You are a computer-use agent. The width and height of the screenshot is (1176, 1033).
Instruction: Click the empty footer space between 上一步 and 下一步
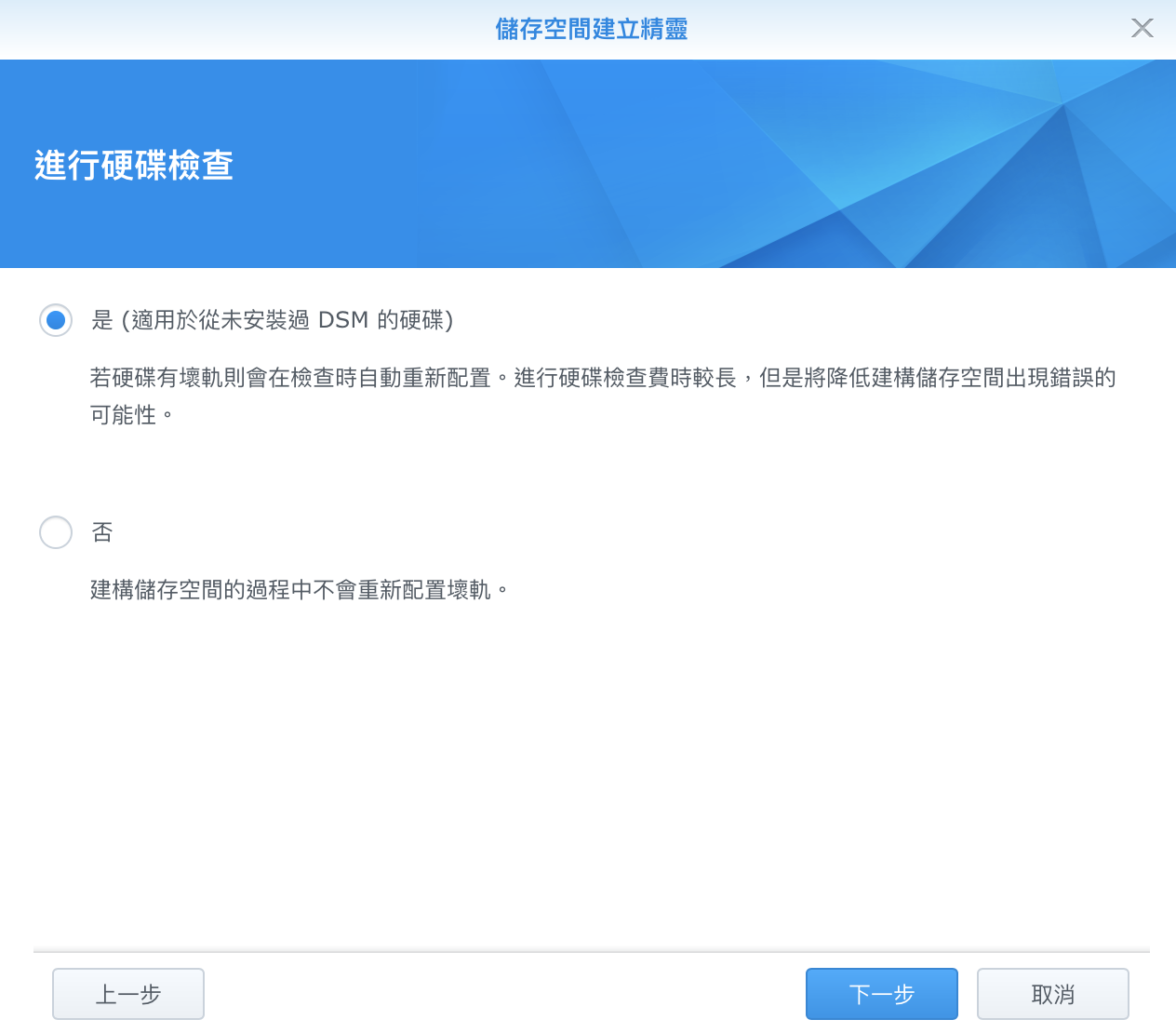pyautogui.click(x=502, y=994)
